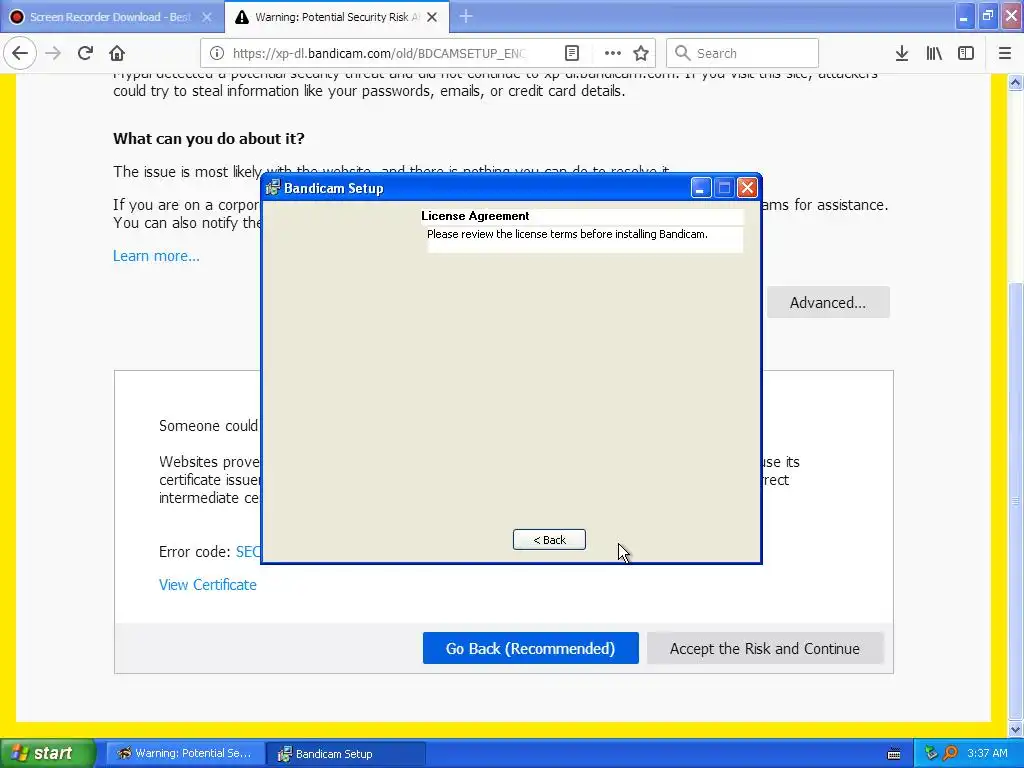The width and height of the screenshot is (1024, 768).
Task: Click the page vertical scrollbar thumb
Action: (x=1016, y=500)
